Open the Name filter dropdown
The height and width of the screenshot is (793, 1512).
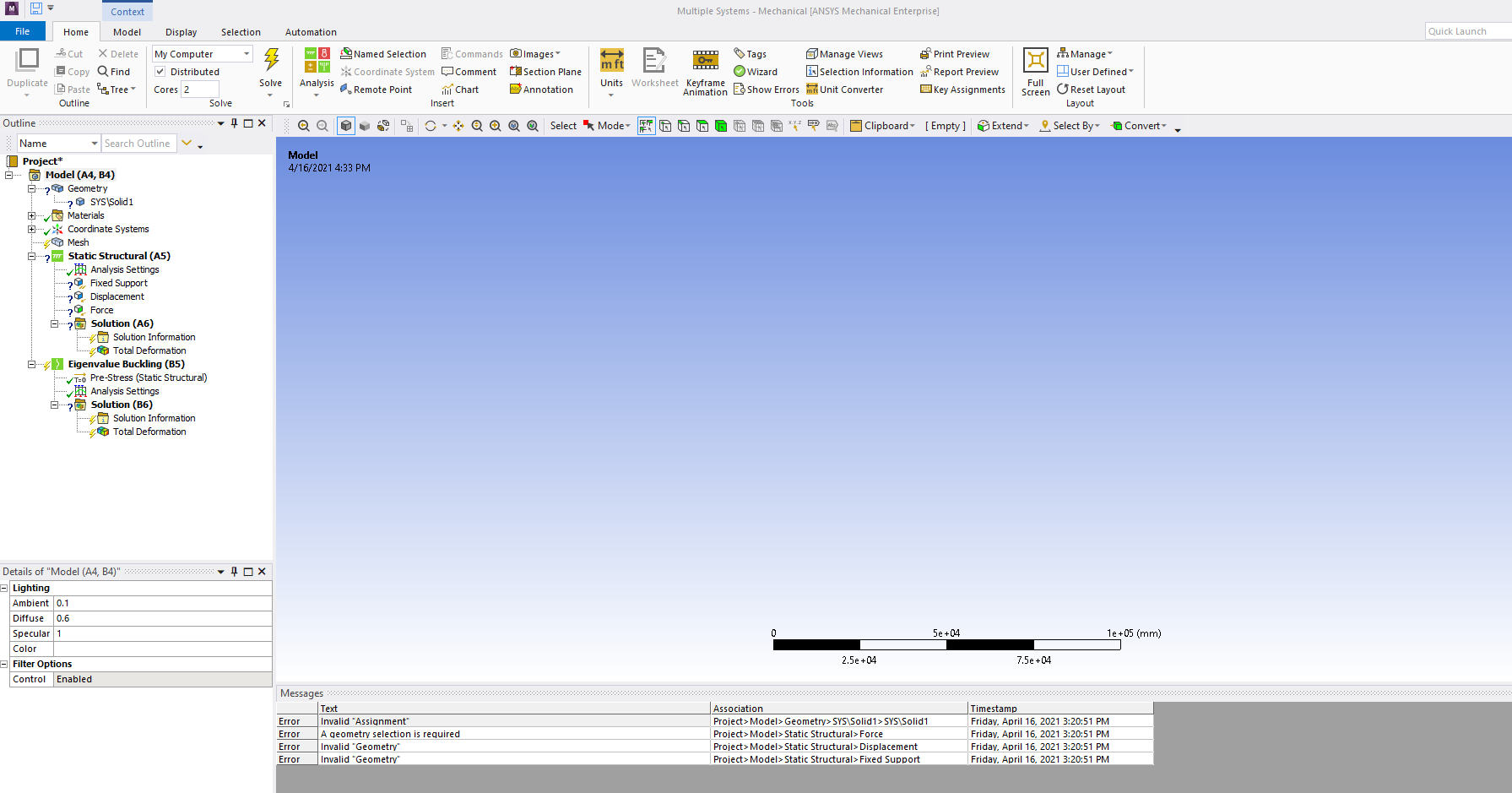tap(59, 144)
